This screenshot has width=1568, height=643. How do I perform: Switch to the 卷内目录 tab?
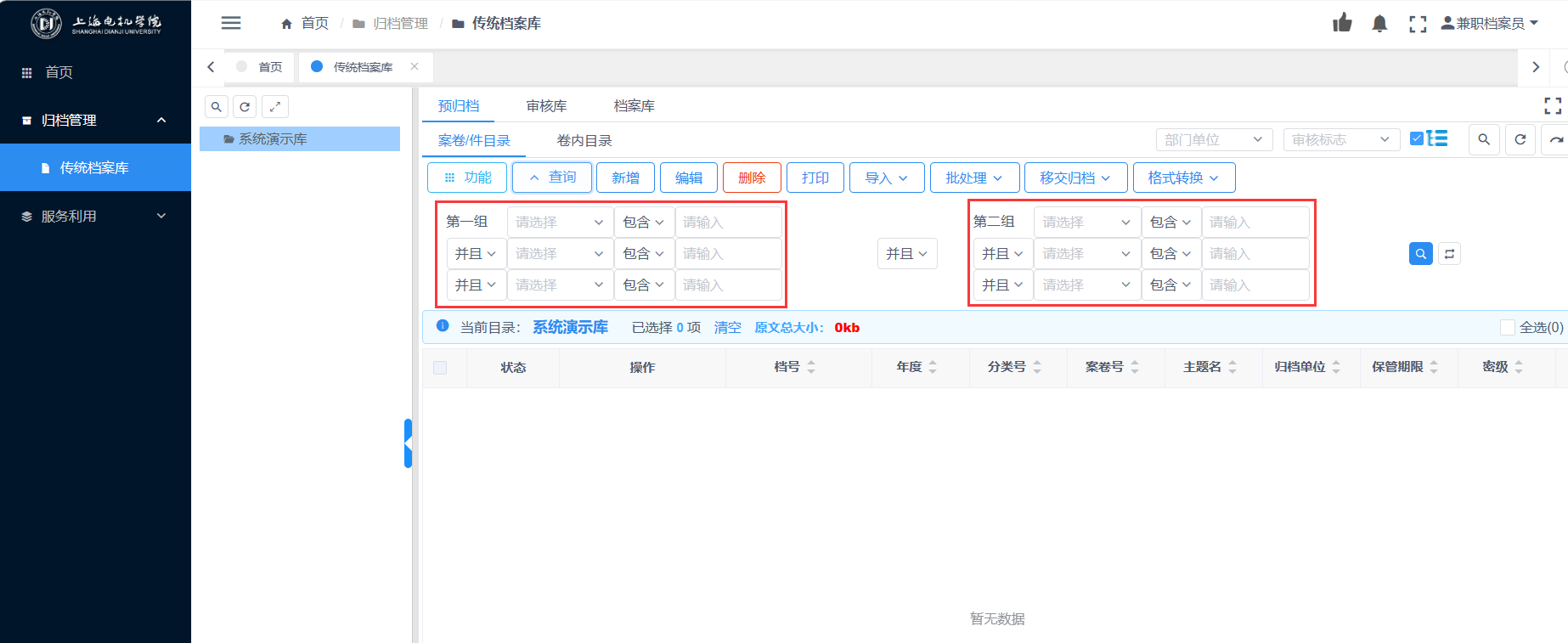pyautogui.click(x=584, y=141)
